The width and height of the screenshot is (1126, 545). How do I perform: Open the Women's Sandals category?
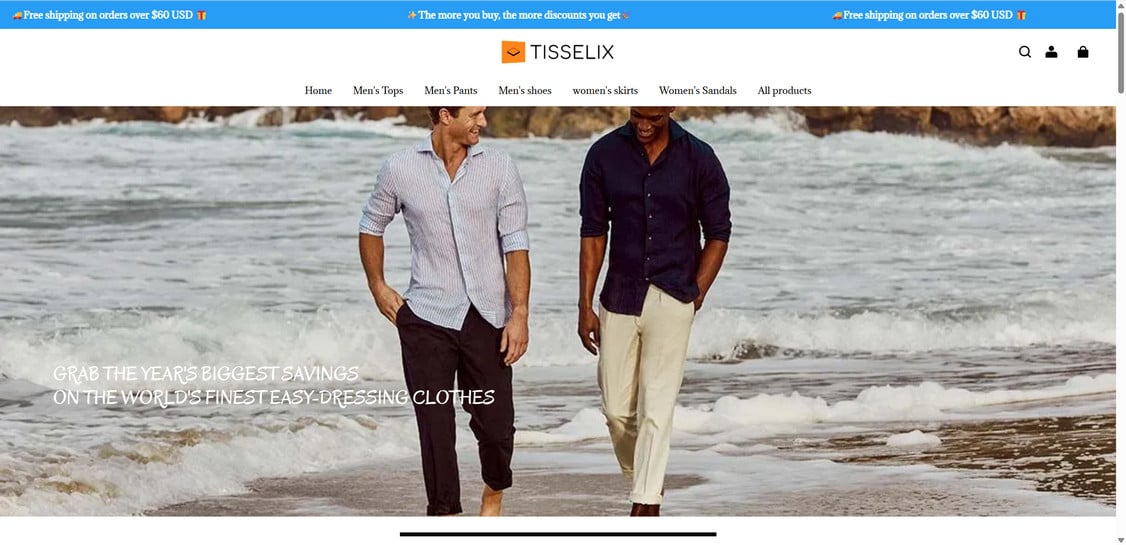click(x=698, y=90)
